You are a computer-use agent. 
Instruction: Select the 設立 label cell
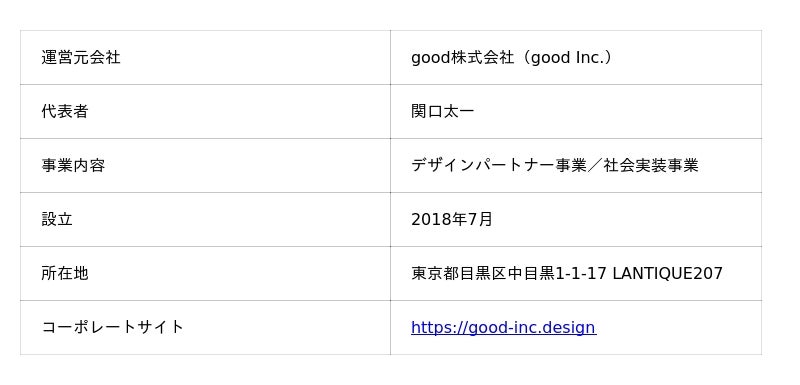coord(205,220)
